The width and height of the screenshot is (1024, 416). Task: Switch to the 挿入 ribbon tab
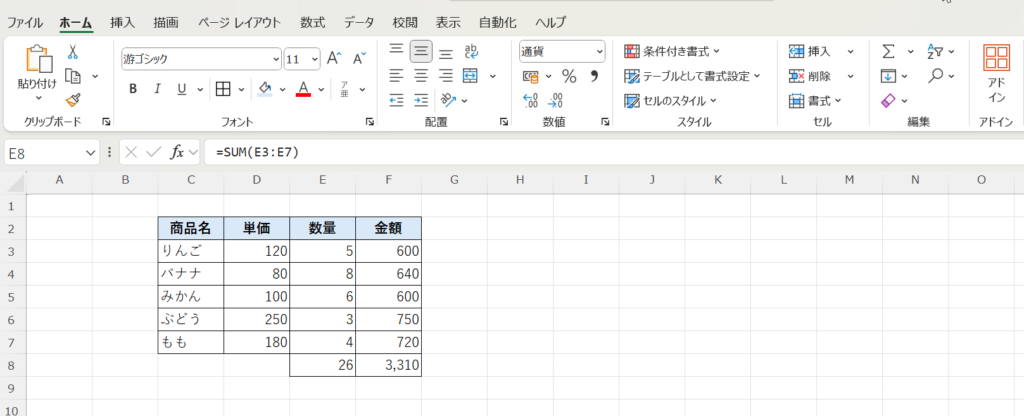[x=122, y=22]
